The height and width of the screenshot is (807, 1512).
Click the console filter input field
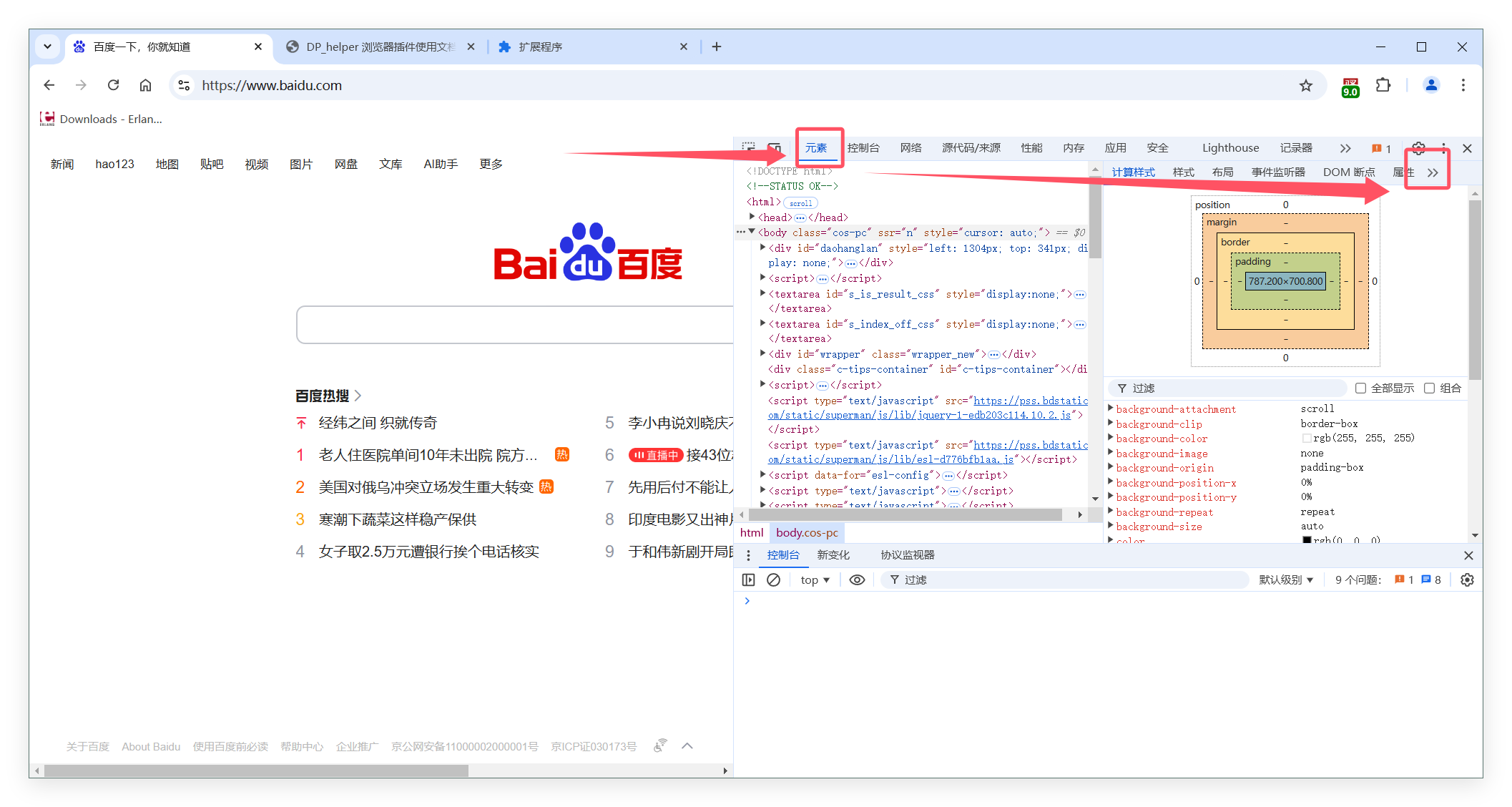point(1064,580)
